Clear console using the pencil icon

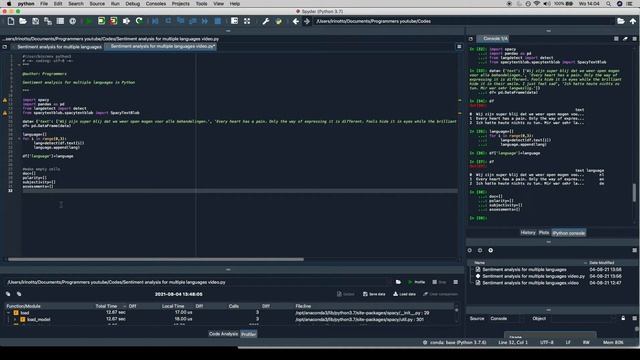pos(625,38)
